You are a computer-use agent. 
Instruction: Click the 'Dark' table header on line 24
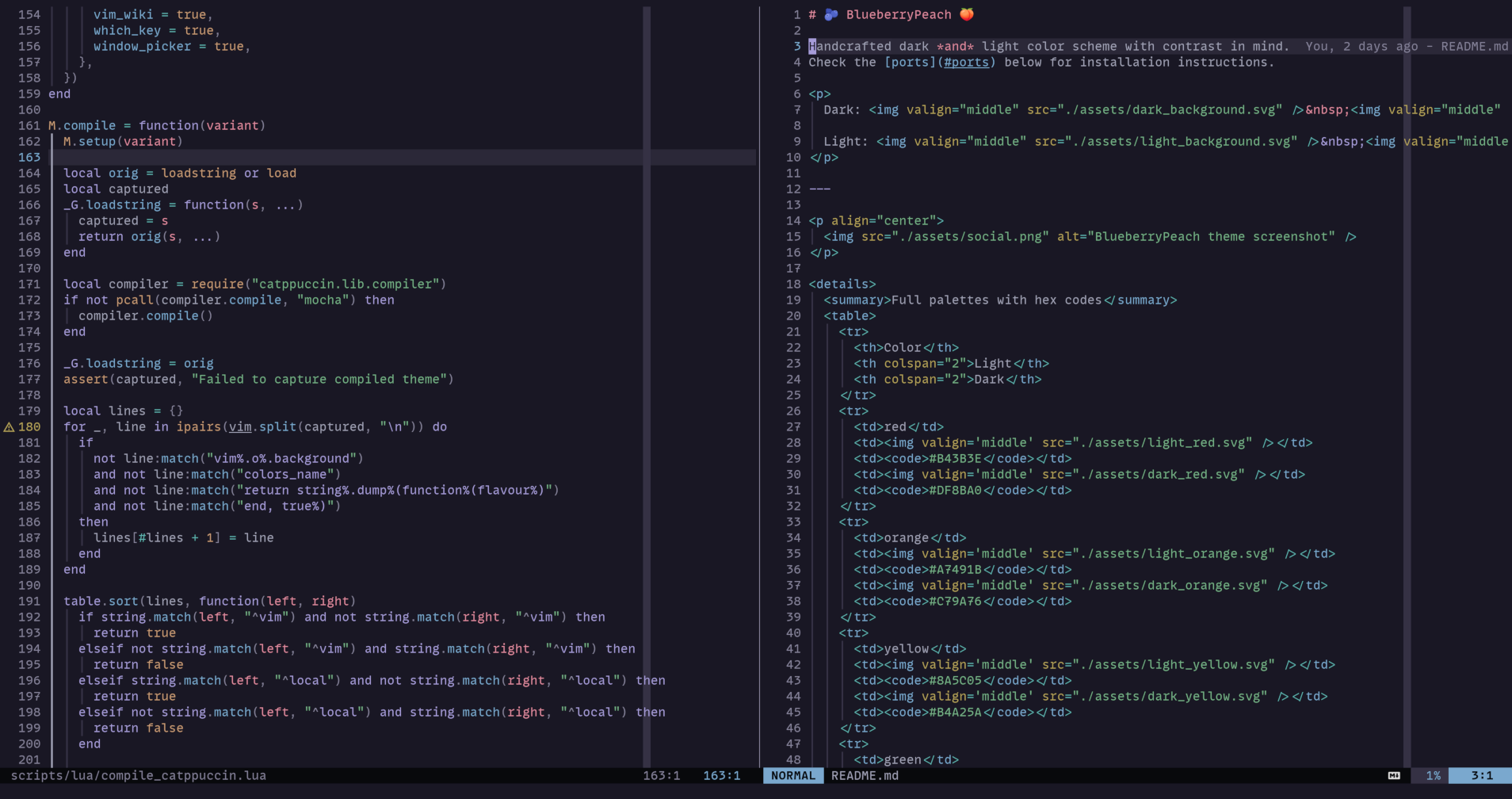coord(989,379)
